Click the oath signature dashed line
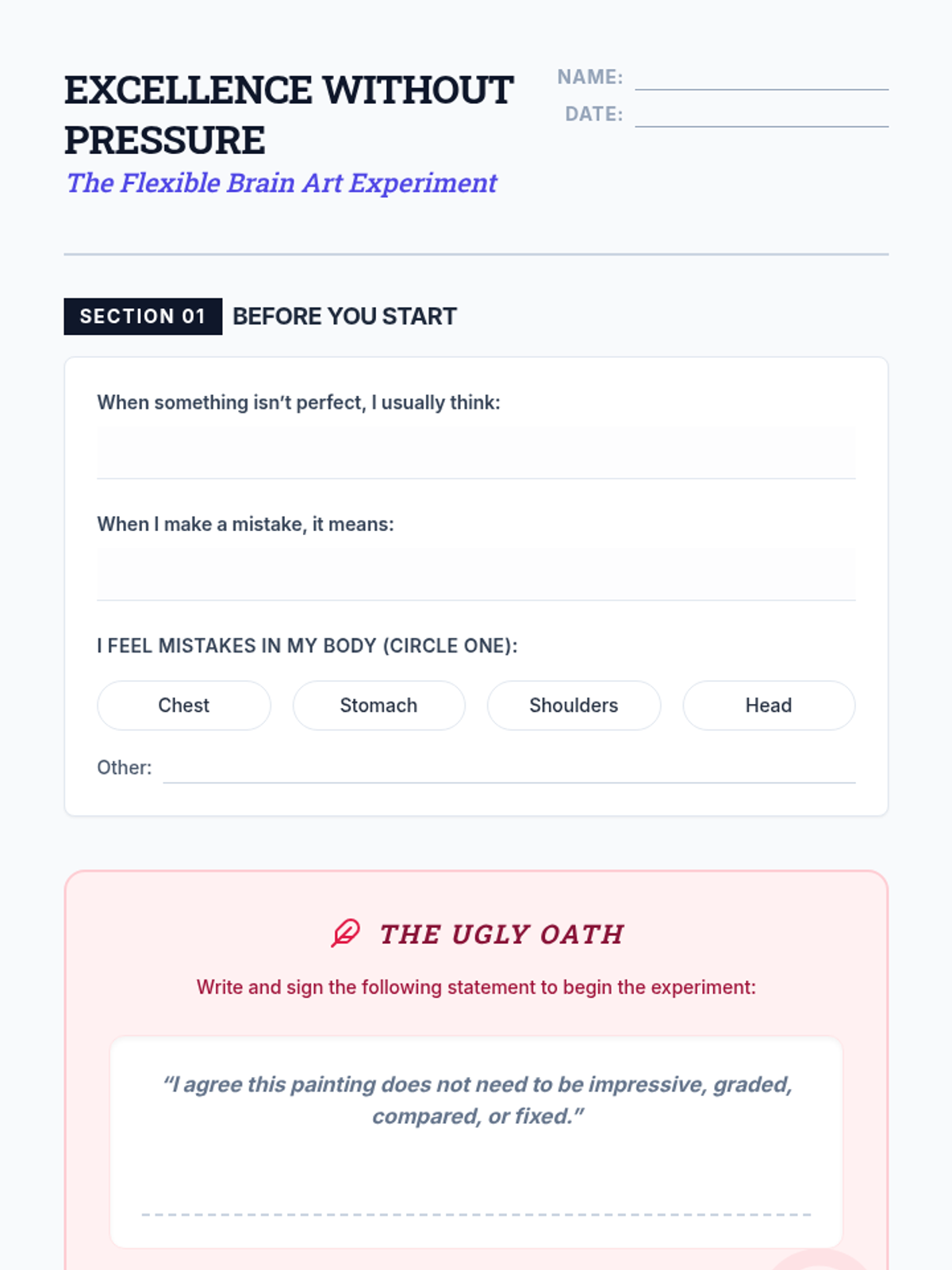 476,1214
